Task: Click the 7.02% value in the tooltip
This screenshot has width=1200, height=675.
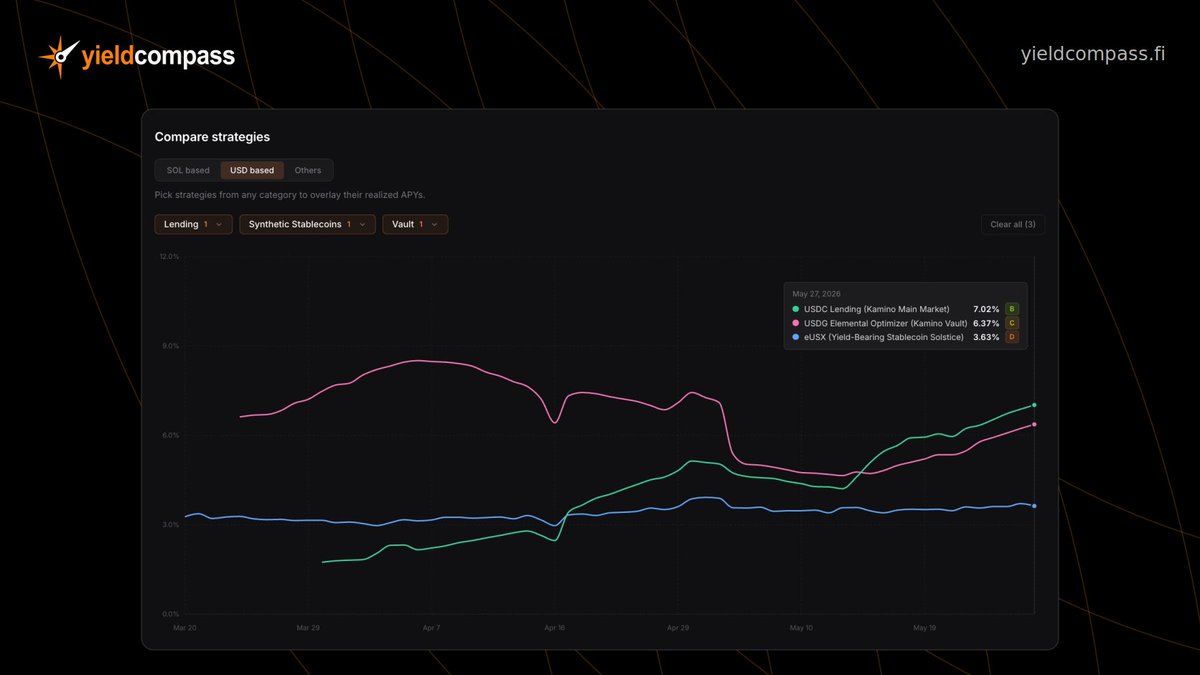Action: pyautogui.click(x=986, y=309)
